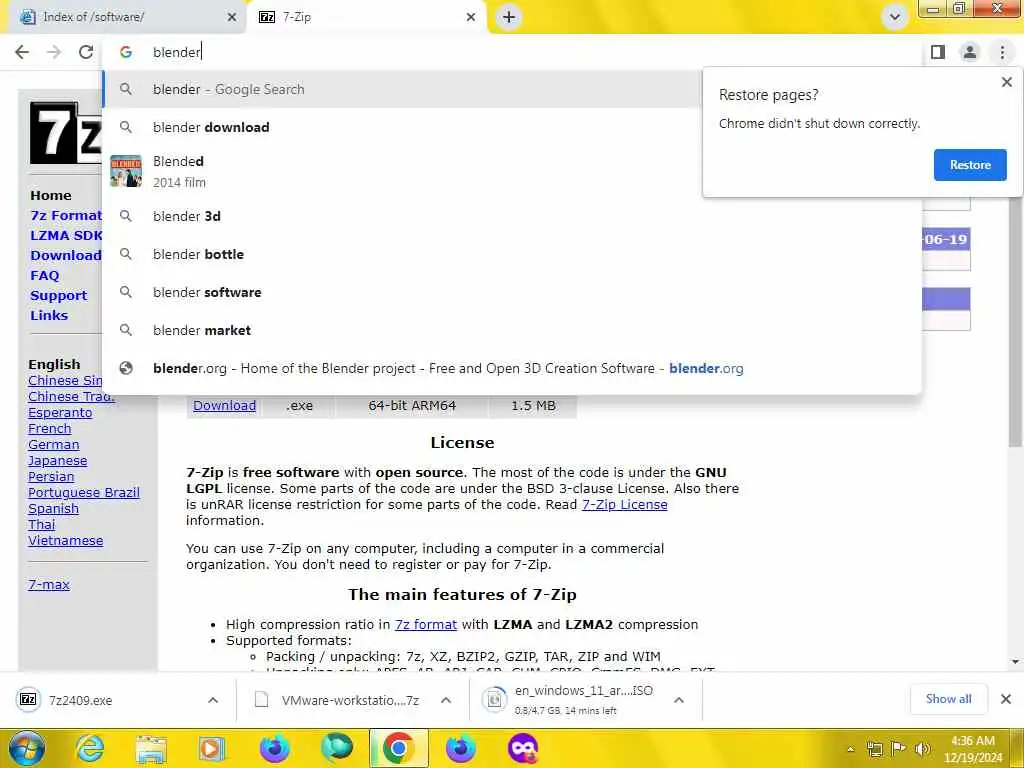Viewport: 1024px width, 768px height.
Task: Switch language to Vietnamese
Action: 65,541
